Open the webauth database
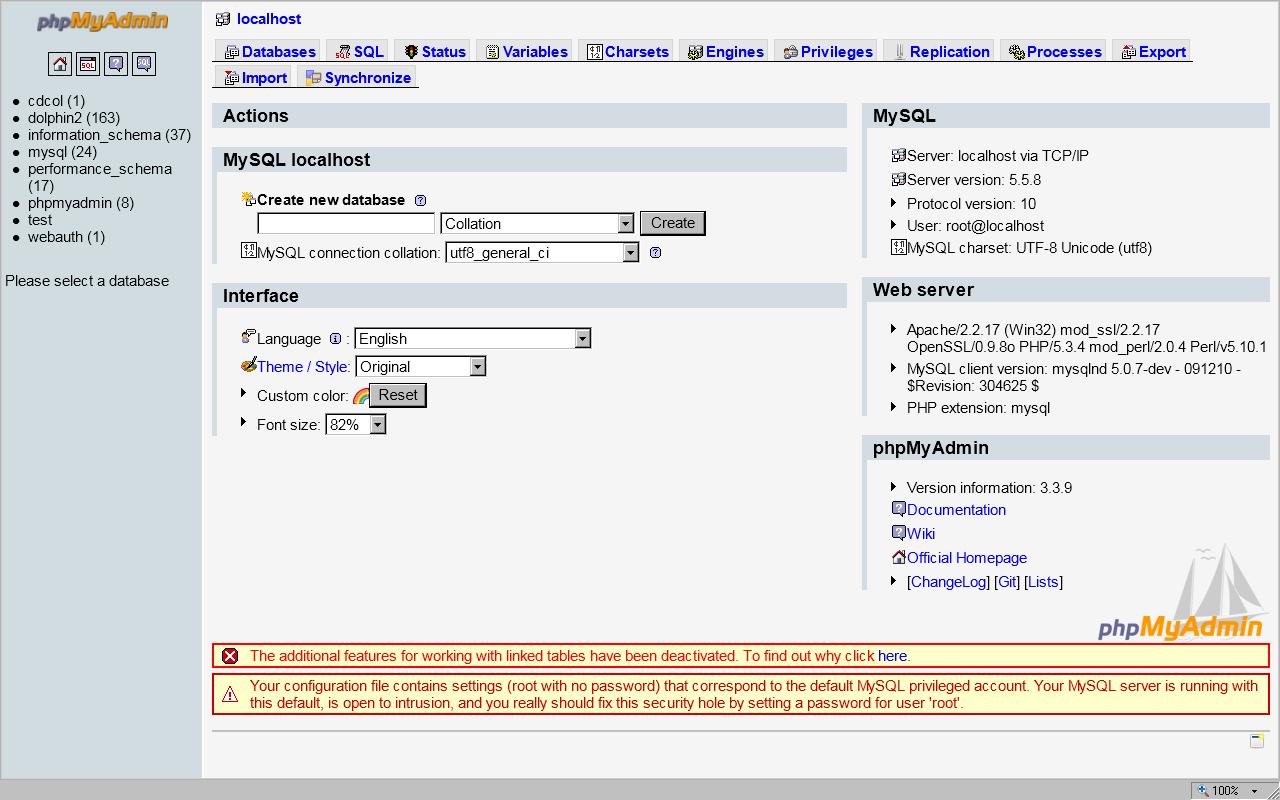Screen dimensions: 1280x800 (66, 237)
